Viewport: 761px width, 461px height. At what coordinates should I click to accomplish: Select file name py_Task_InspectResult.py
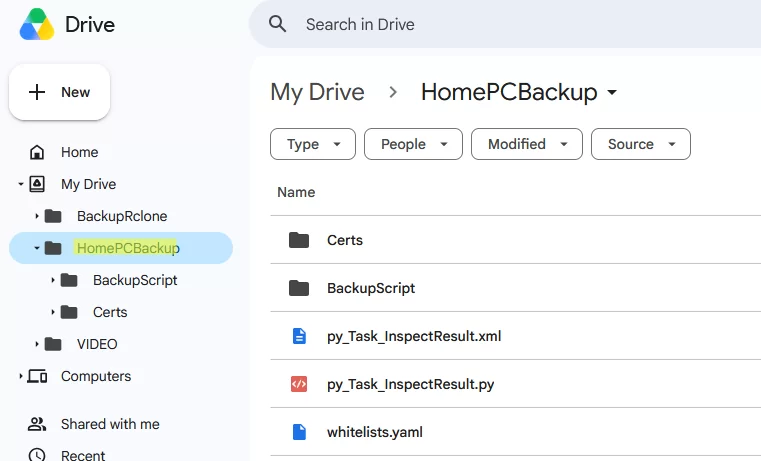click(x=411, y=384)
